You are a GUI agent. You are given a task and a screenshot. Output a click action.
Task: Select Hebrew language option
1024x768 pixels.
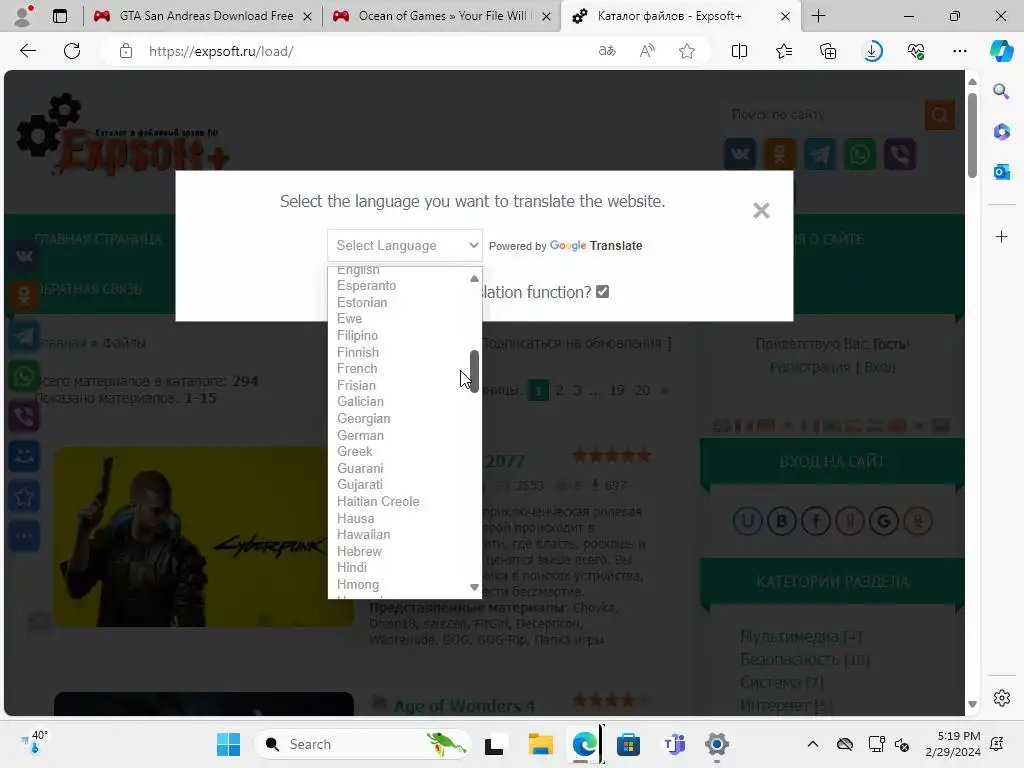coord(359,551)
